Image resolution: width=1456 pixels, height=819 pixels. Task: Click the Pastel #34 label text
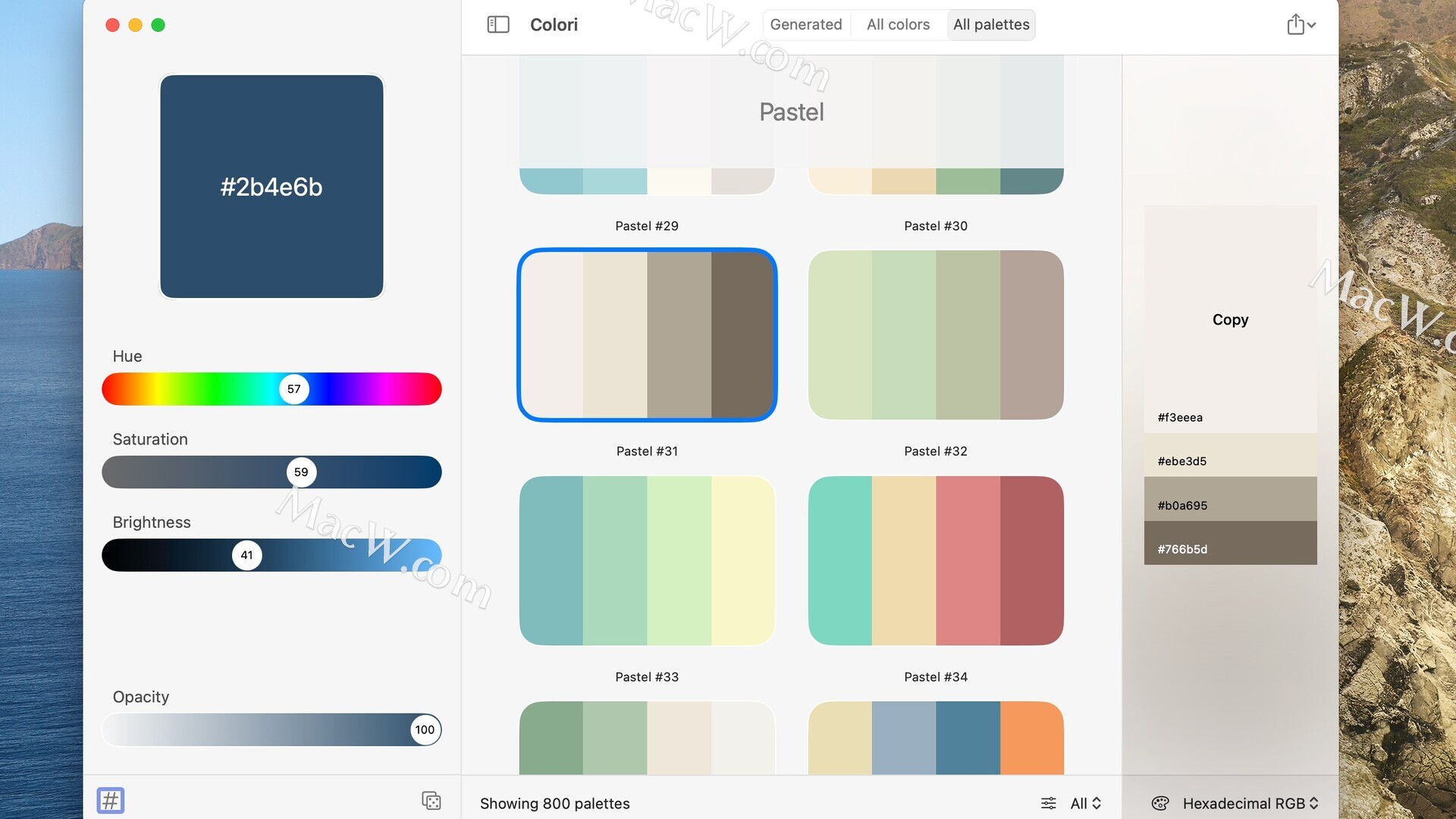(936, 677)
